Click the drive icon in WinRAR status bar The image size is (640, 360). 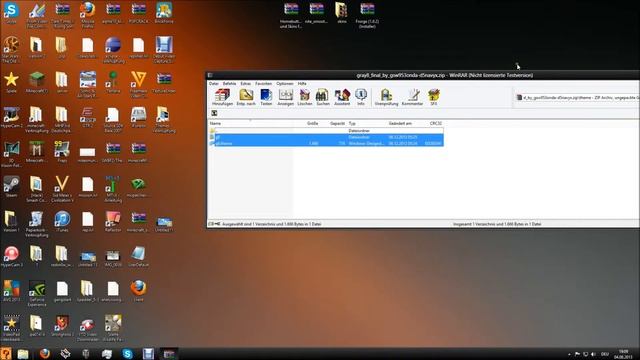pyautogui.click(x=211, y=224)
